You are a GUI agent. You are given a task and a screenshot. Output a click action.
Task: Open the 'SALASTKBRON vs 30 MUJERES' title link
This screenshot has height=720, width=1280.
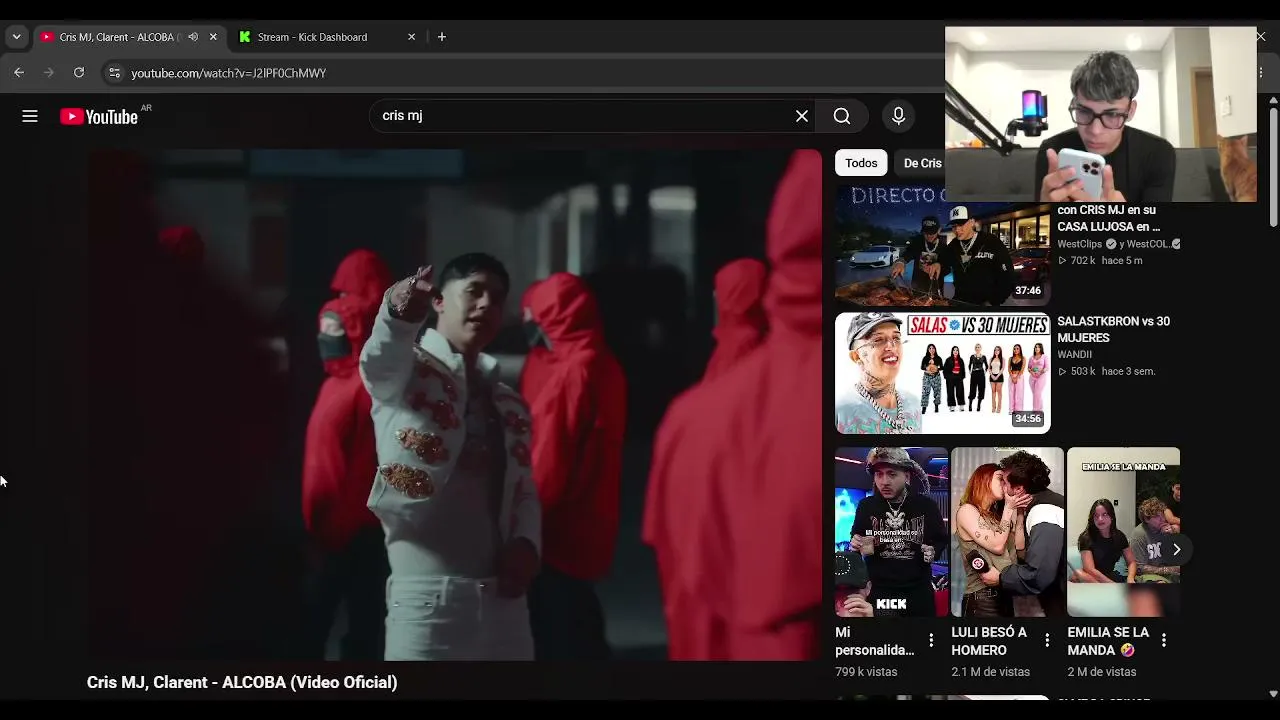1113,329
